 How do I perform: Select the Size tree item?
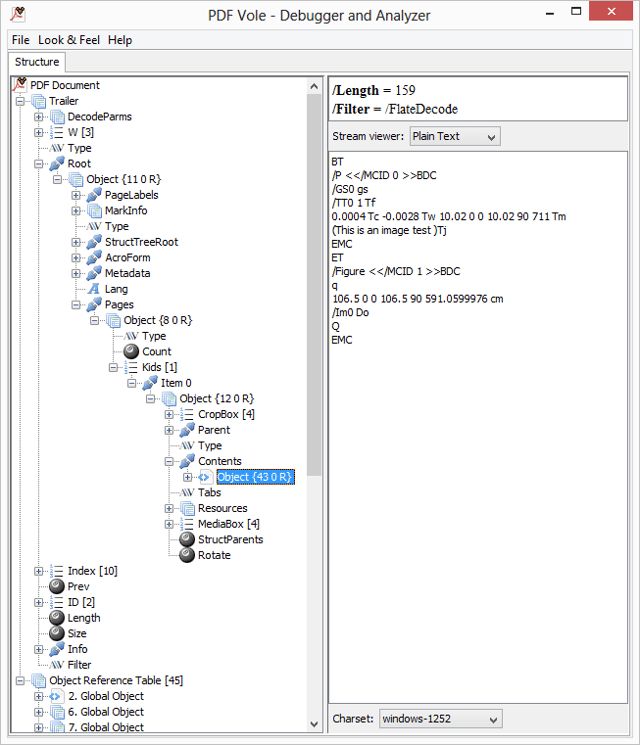(x=77, y=633)
